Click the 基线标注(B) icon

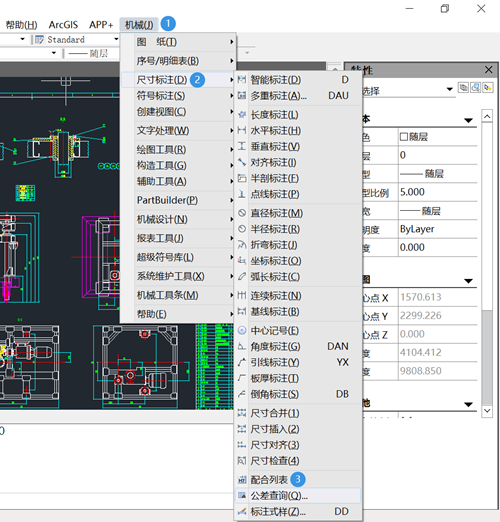242,312
